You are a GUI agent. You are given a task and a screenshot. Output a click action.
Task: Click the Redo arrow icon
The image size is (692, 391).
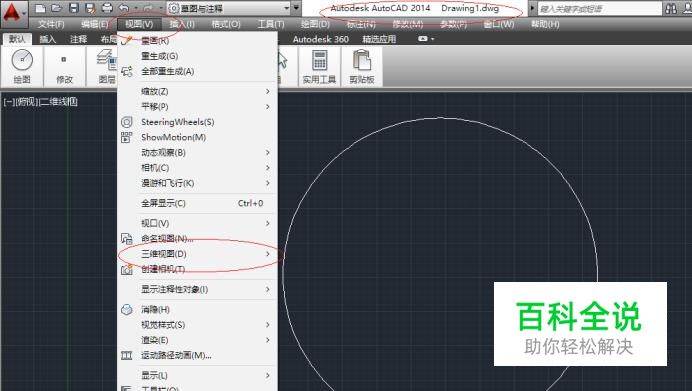(x=148, y=8)
